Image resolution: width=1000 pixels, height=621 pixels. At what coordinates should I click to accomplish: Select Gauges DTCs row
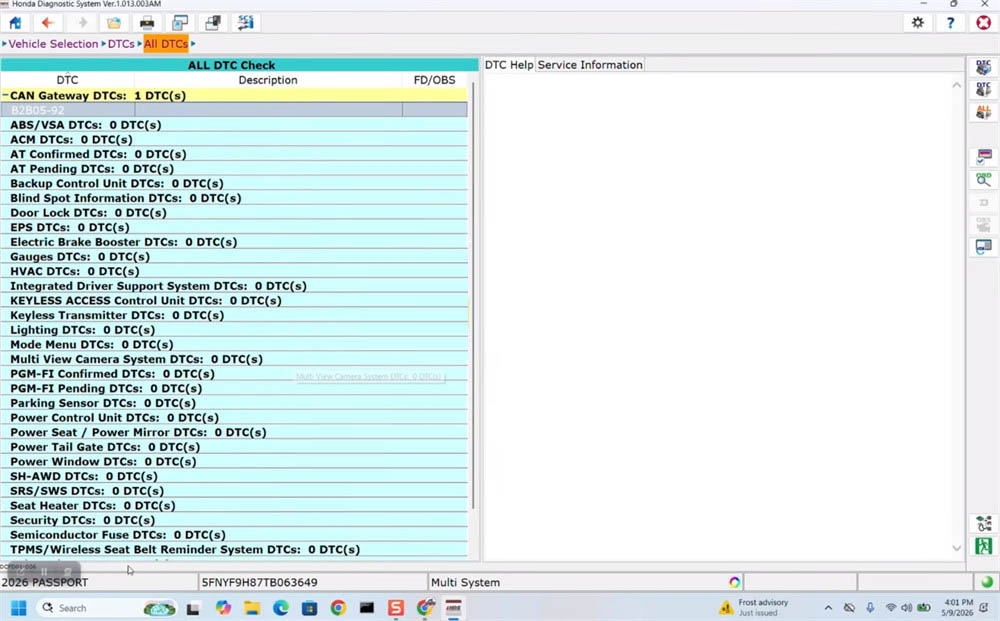[234, 256]
